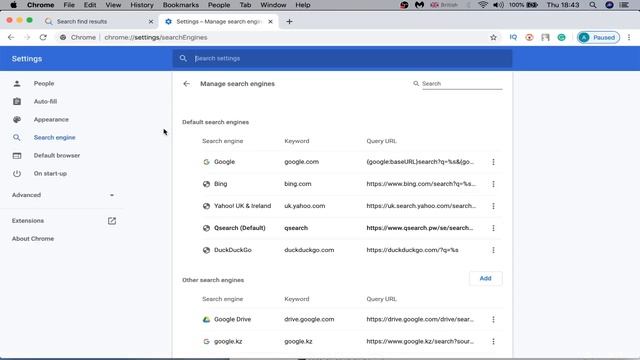The height and width of the screenshot is (360, 640).
Task: Click the address bar URL
Action: [156, 38]
